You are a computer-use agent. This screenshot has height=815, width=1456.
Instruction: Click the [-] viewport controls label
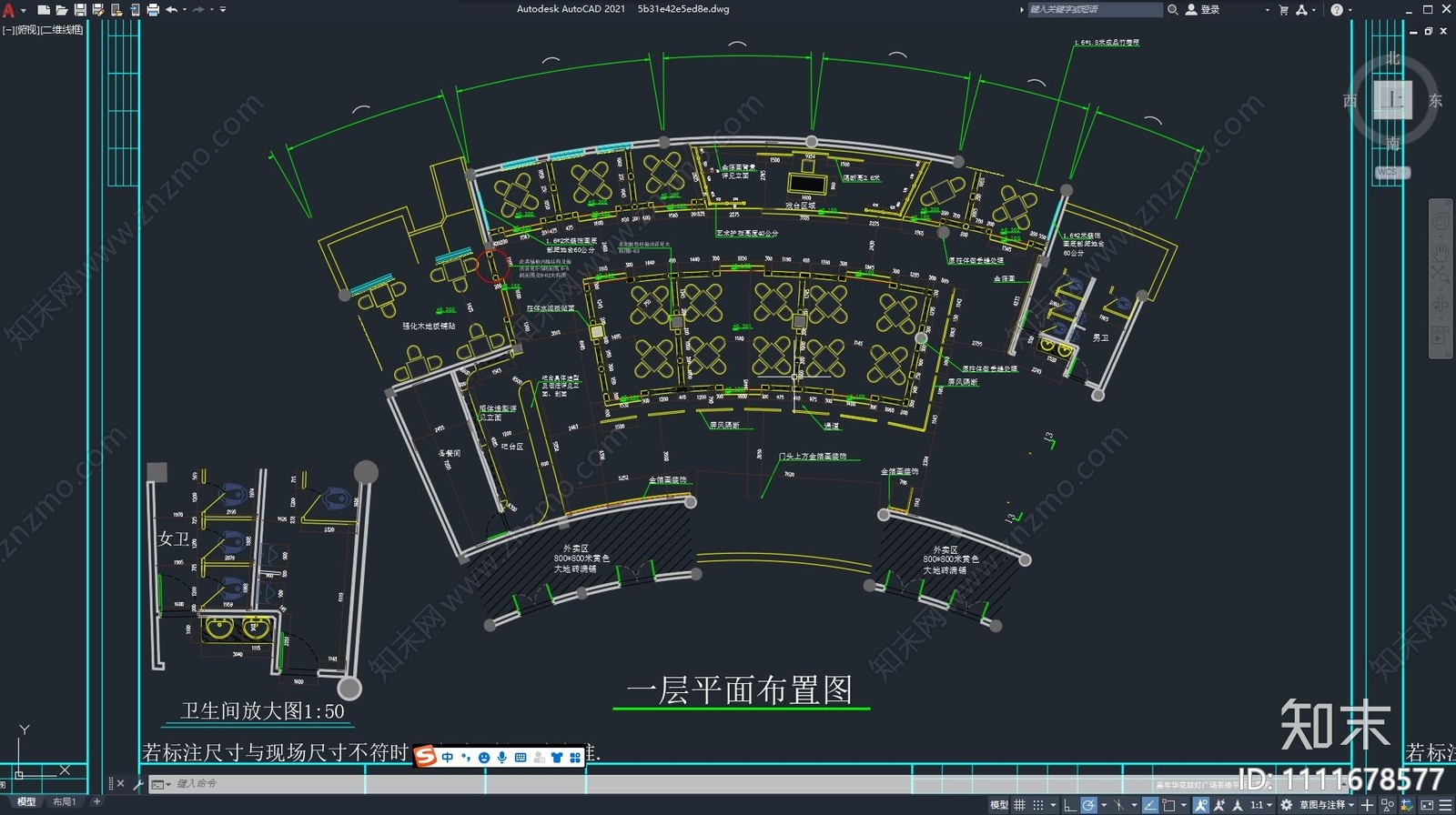8,30
